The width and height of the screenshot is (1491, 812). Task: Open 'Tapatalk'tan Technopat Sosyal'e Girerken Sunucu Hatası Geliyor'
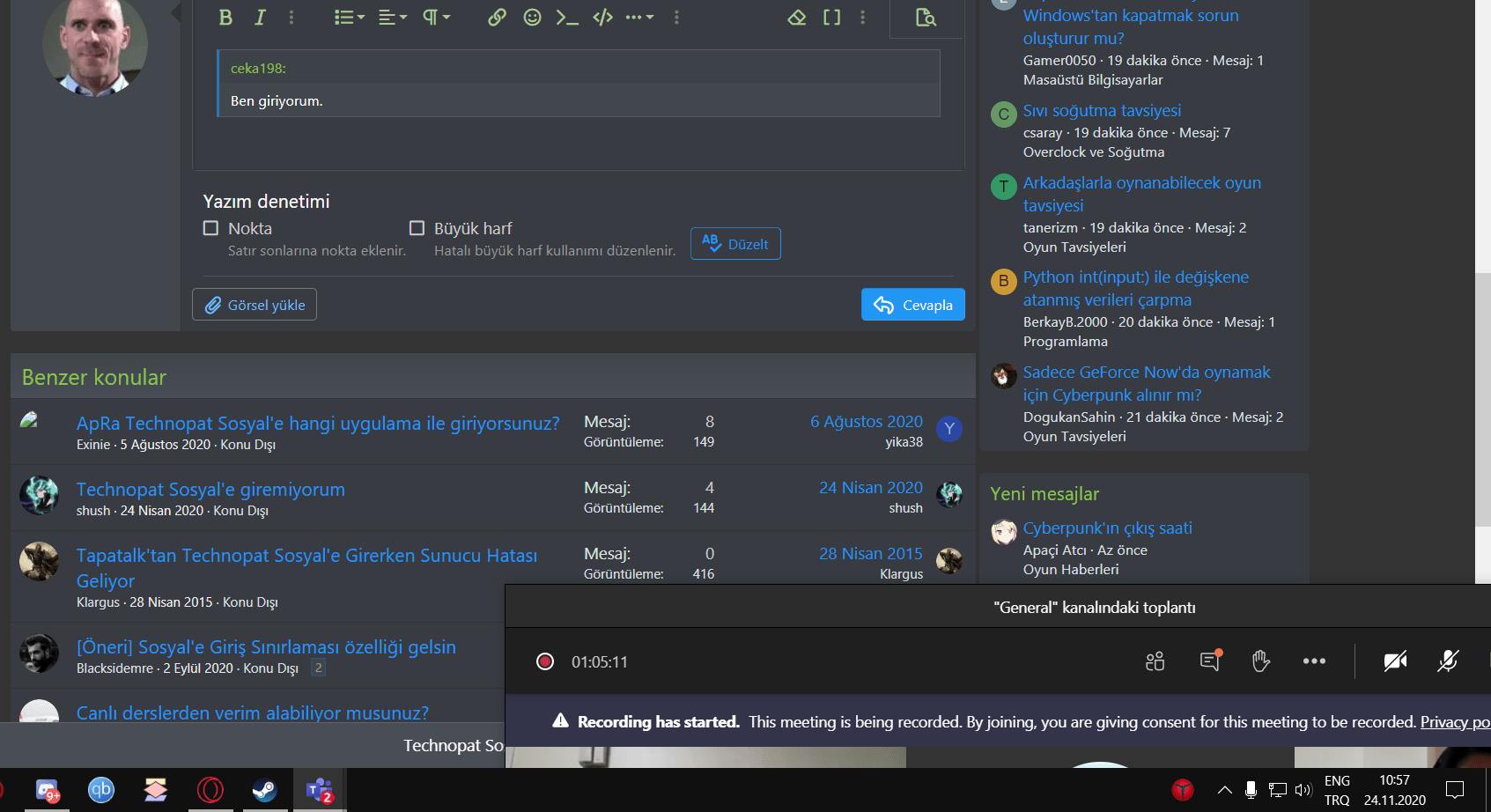click(306, 568)
